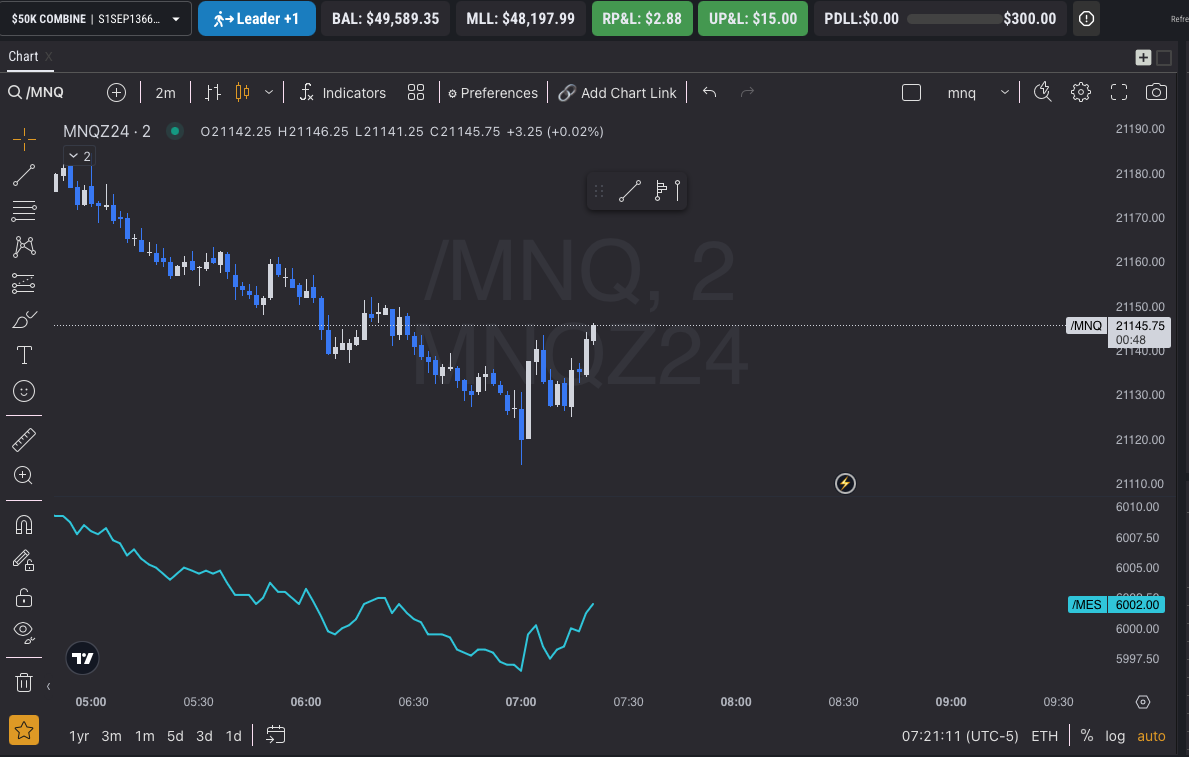Toggle the log scale option

1115,736
